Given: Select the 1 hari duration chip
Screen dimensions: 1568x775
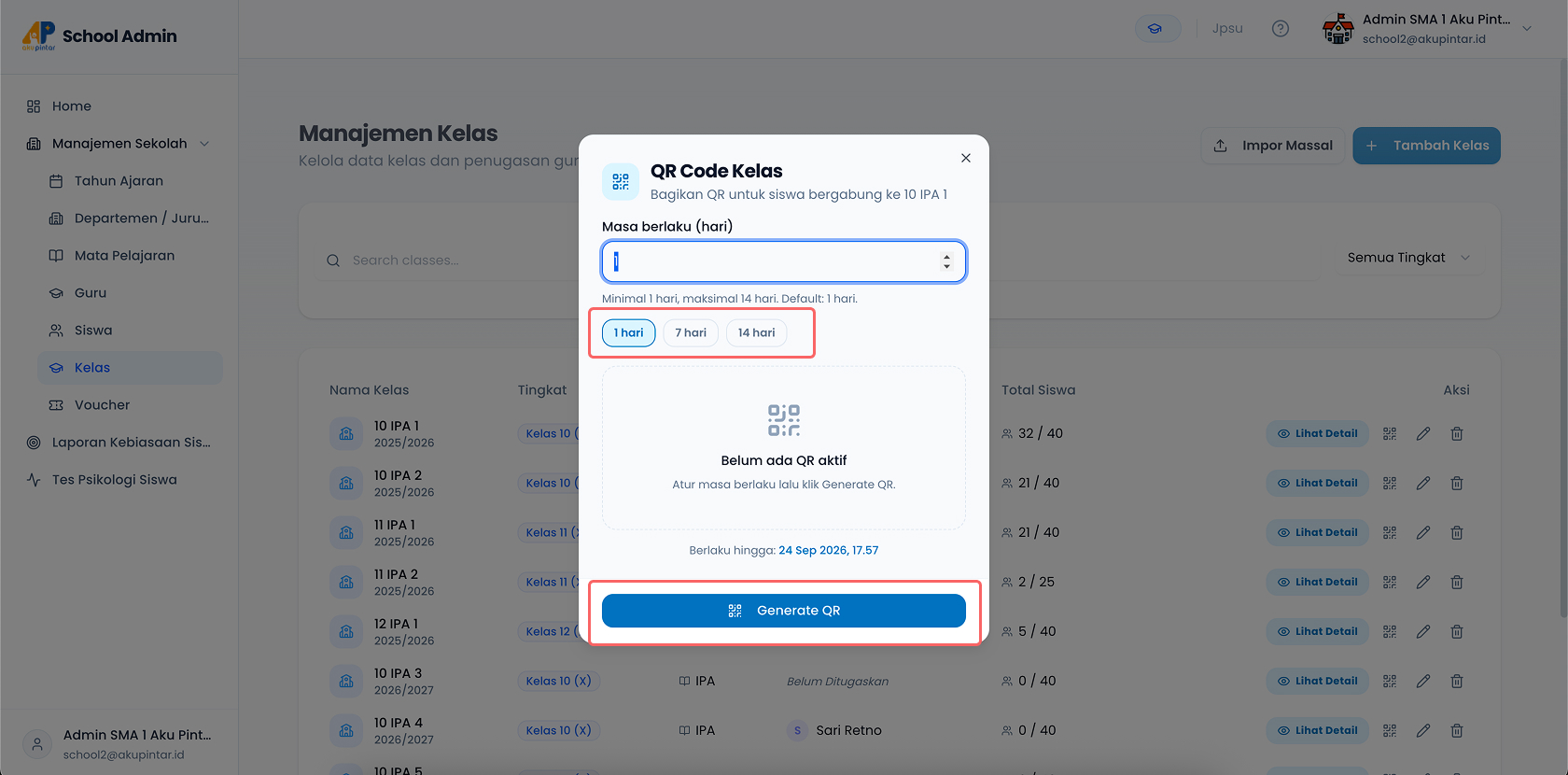Looking at the screenshot, I should click(629, 332).
